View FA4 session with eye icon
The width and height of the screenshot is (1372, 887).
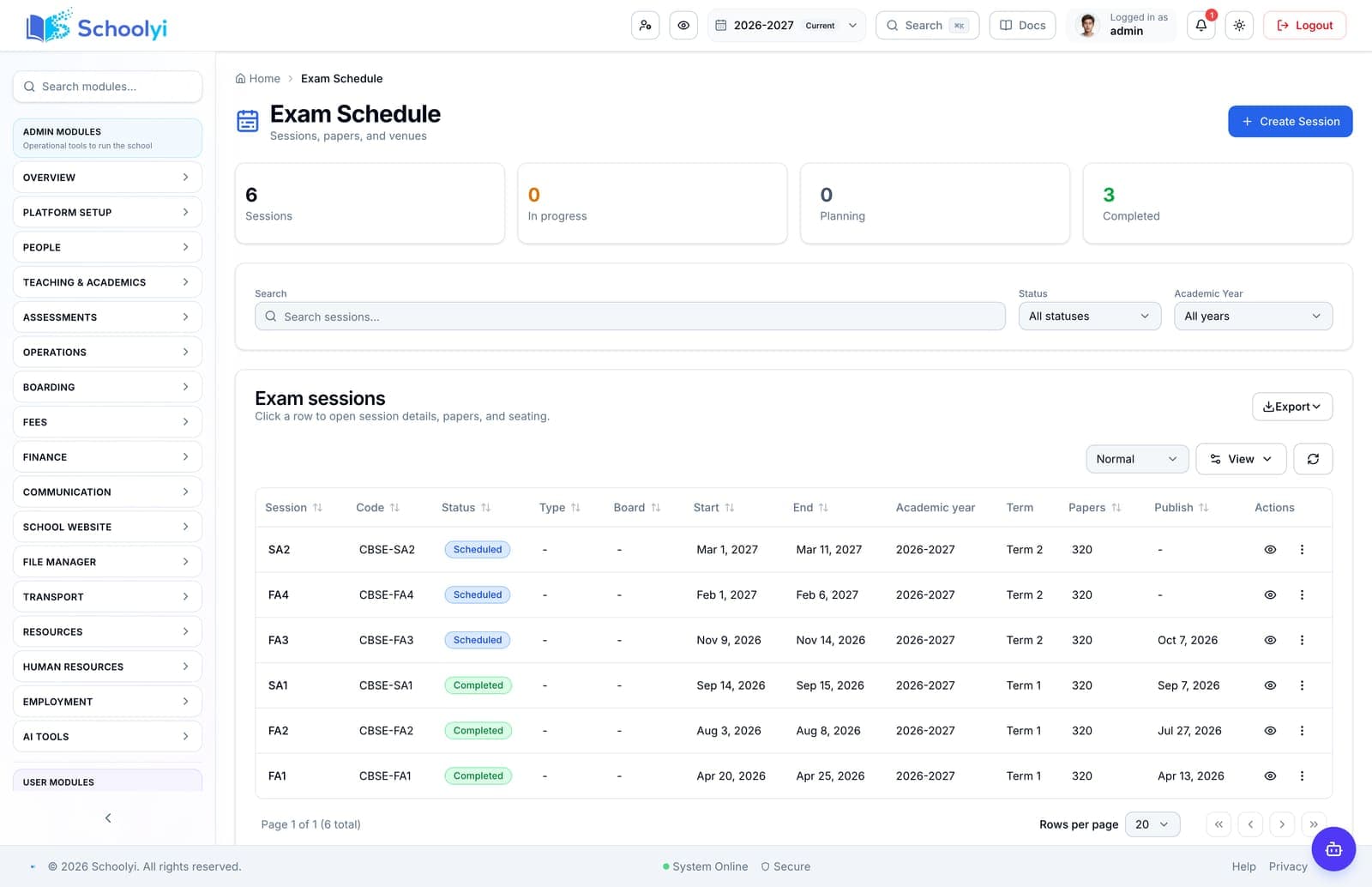pos(1270,595)
